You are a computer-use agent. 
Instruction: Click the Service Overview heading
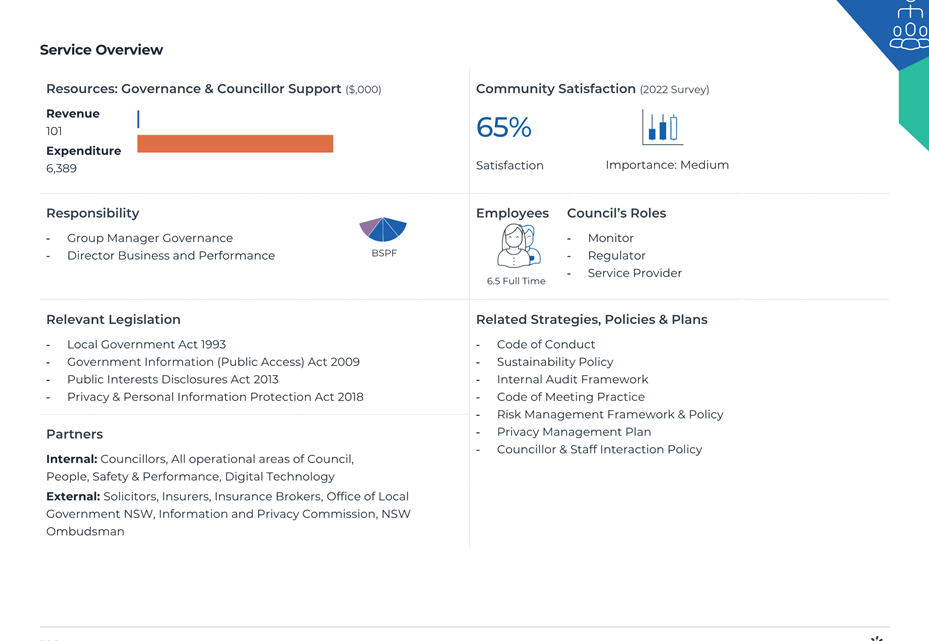(x=101, y=50)
